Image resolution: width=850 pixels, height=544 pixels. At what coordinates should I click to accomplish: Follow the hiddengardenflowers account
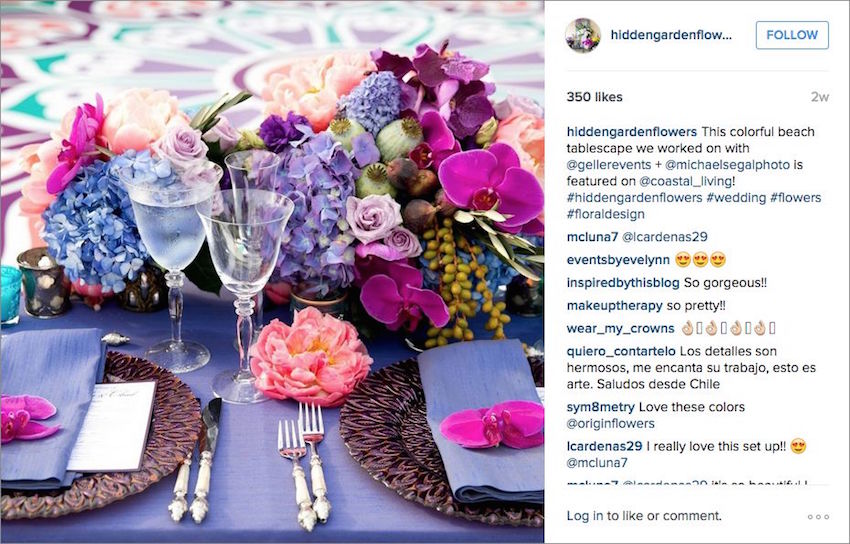(x=792, y=35)
